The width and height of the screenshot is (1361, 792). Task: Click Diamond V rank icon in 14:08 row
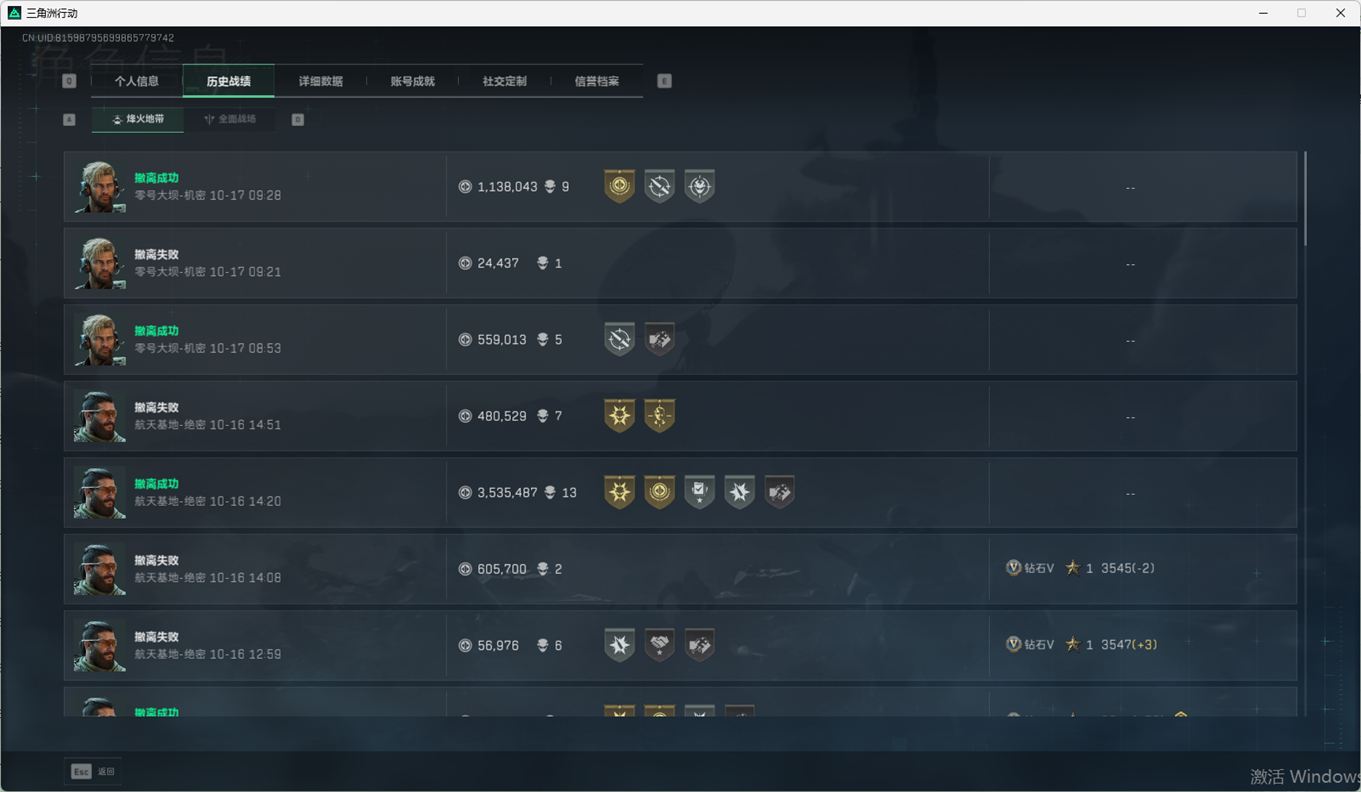tap(1013, 568)
